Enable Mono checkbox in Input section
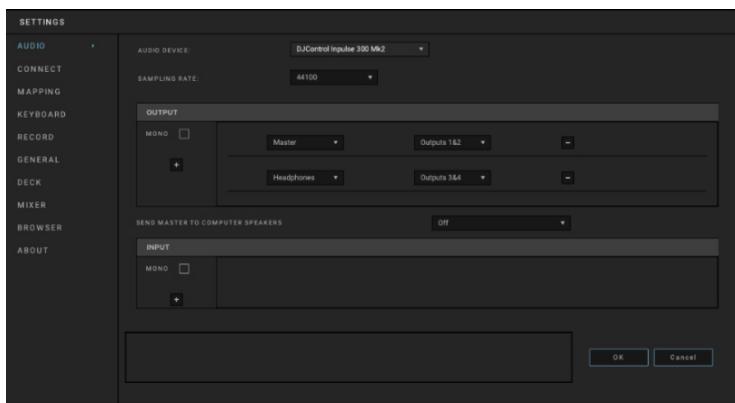The width and height of the screenshot is (735, 403). tap(184, 269)
